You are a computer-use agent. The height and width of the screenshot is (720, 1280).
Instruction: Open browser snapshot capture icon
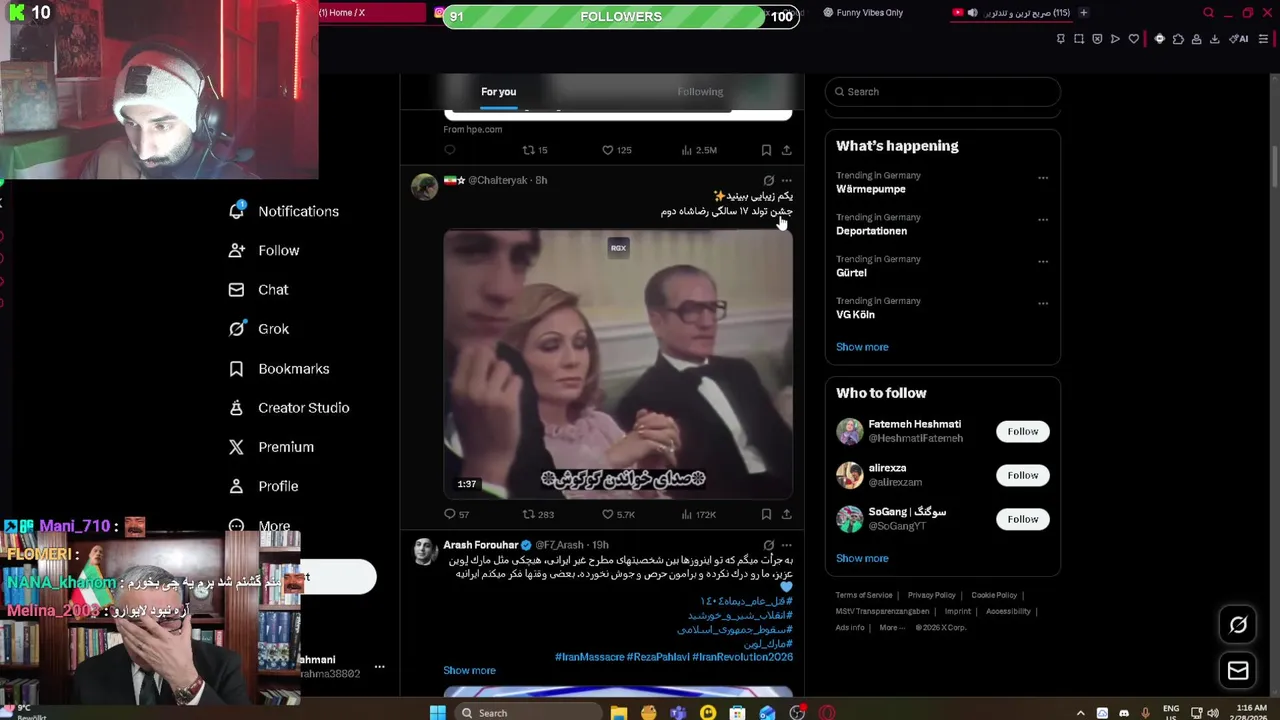pos(1079,39)
